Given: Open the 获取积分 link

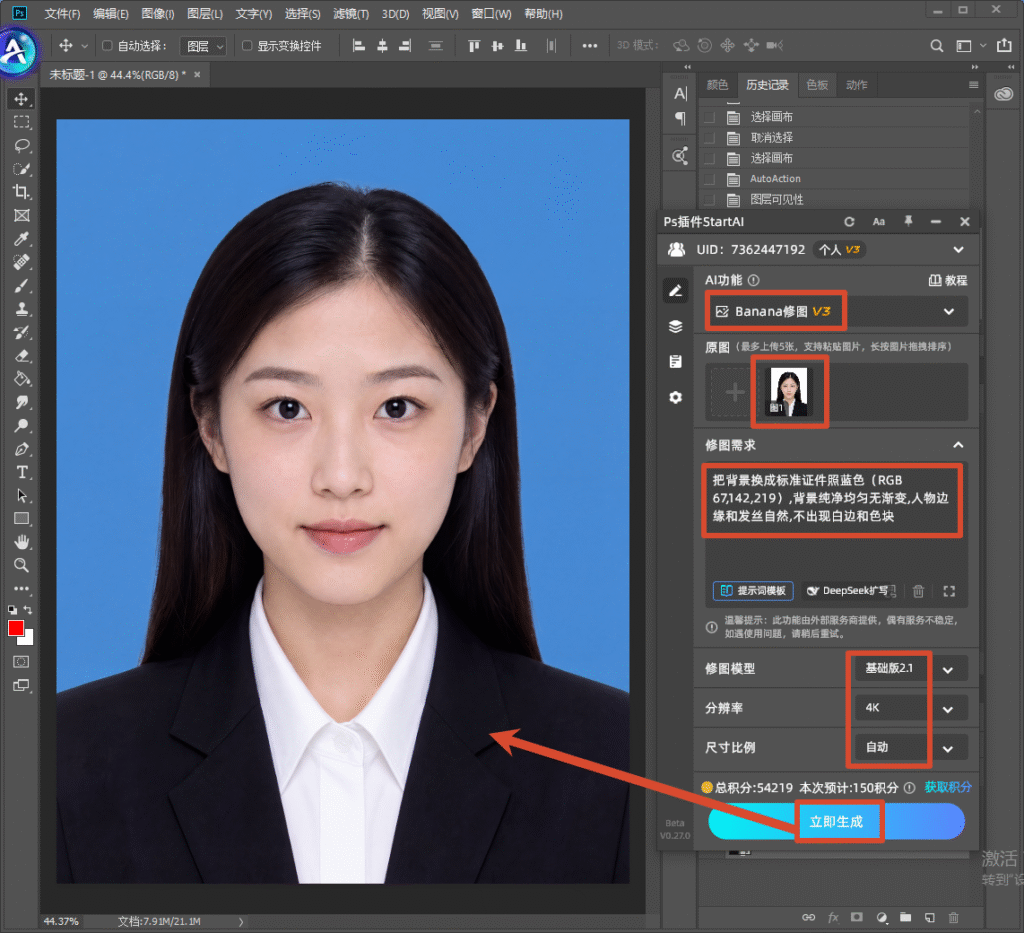Looking at the screenshot, I should [x=948, y=787].
